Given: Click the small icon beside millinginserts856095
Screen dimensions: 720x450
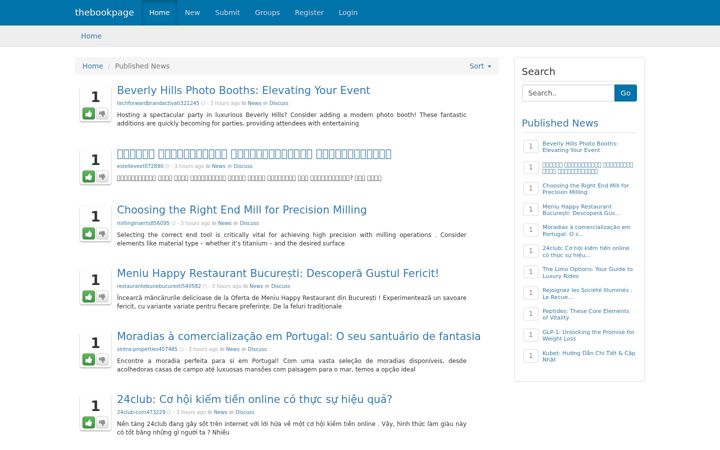Looking at the screenshot, I should 173,223.
